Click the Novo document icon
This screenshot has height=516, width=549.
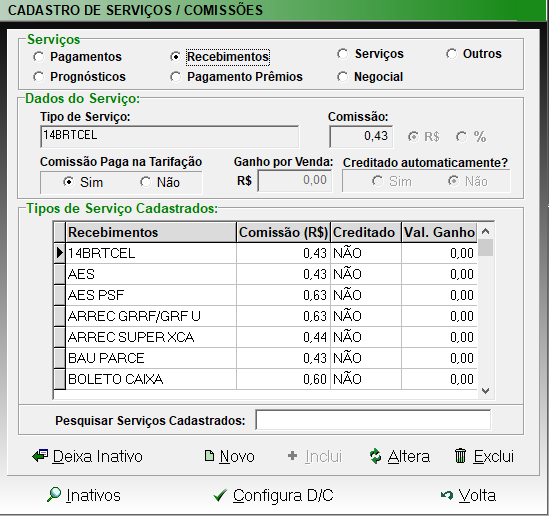pos(209,456)
